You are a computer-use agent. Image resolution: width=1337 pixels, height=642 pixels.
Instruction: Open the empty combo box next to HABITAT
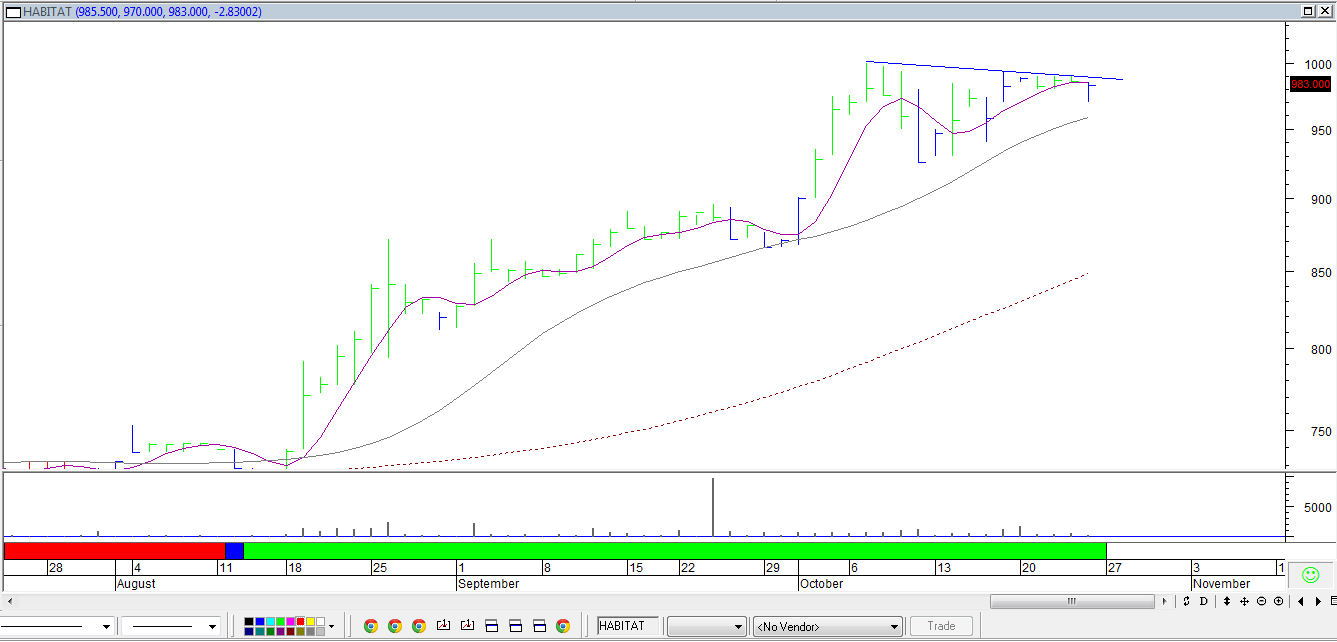[x=706, y=626]
